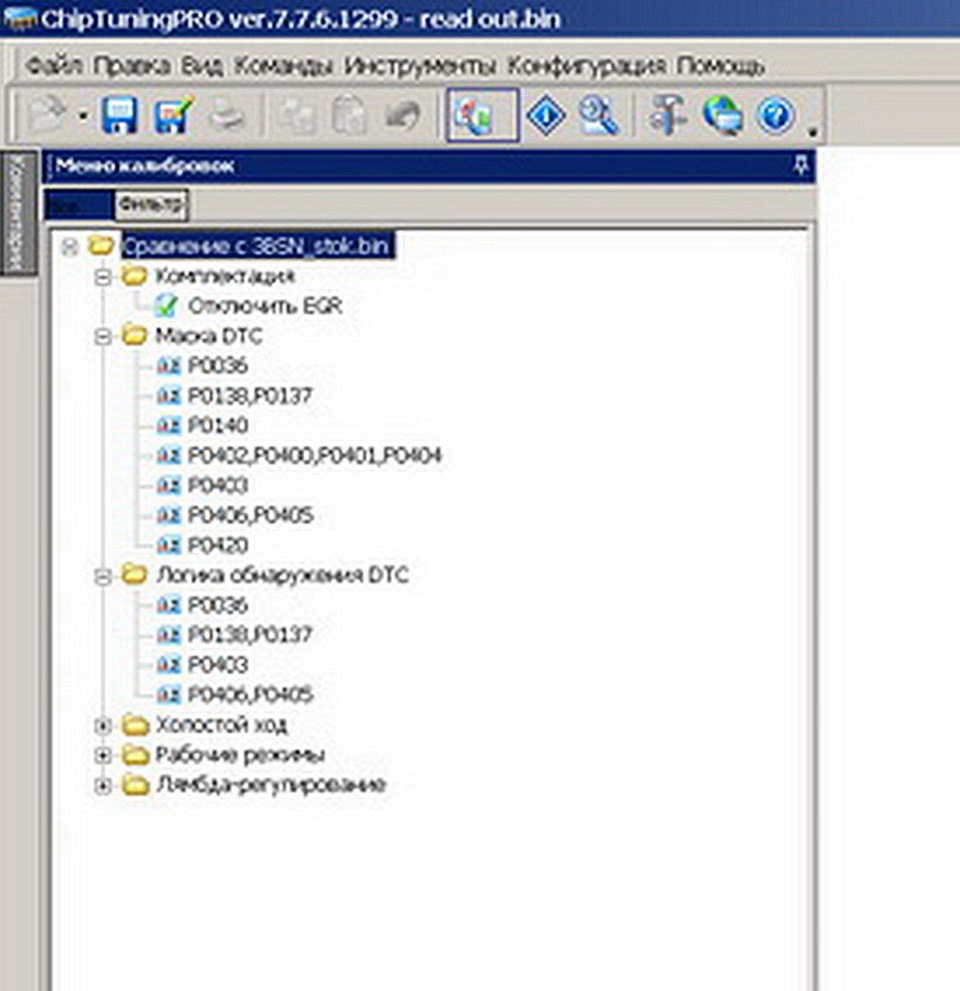The height and width of the screenshot is (991, 960).
Task: Click the Save (floppy disk) toolbar icon
Action: click(x=119, y=115)
